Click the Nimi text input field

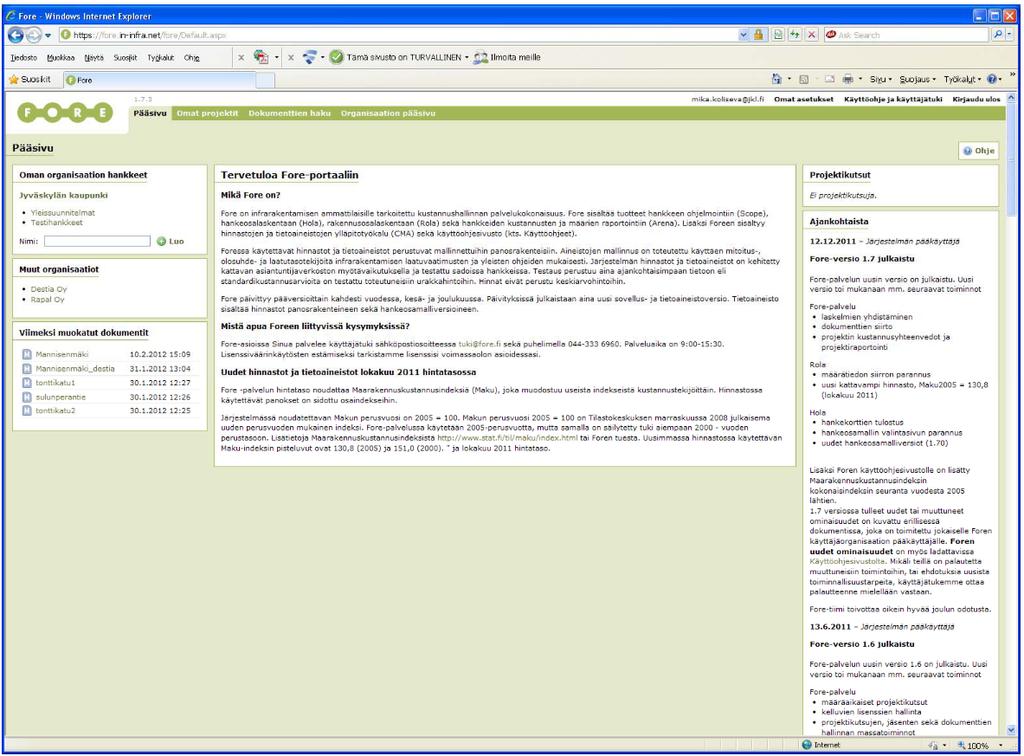pos(97,242)
